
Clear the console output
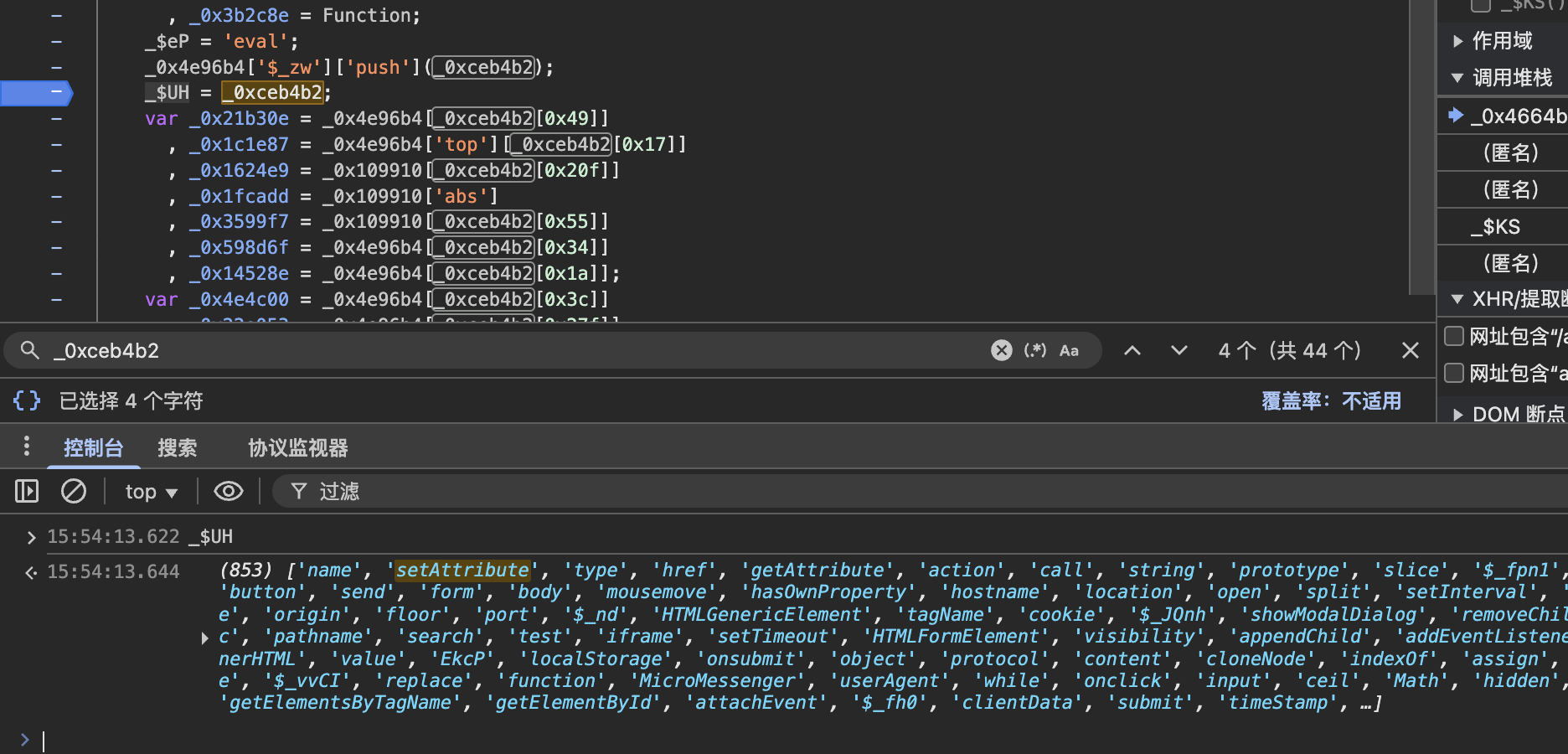[x=74, y=491]
